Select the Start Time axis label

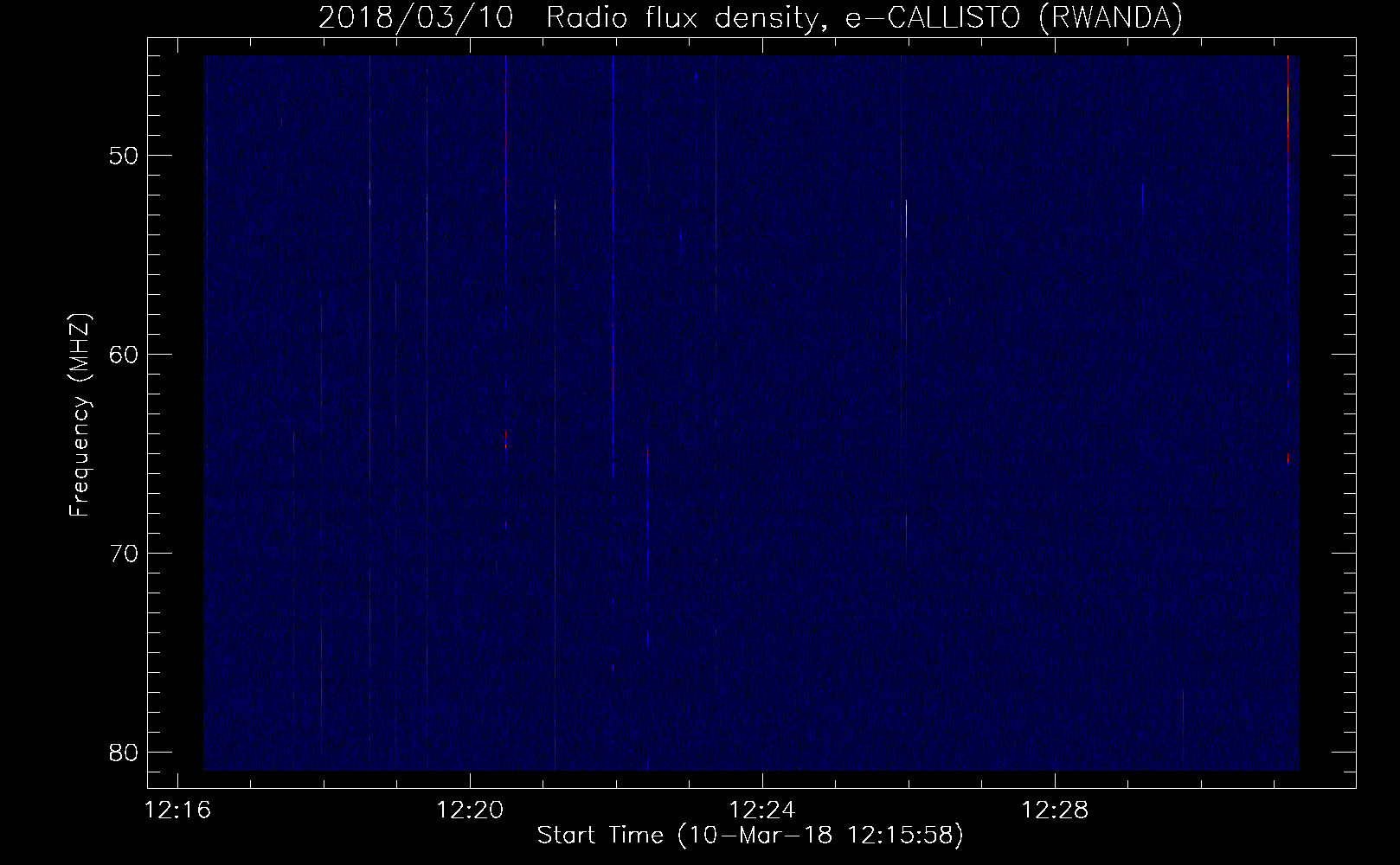[x=750, y=836]
